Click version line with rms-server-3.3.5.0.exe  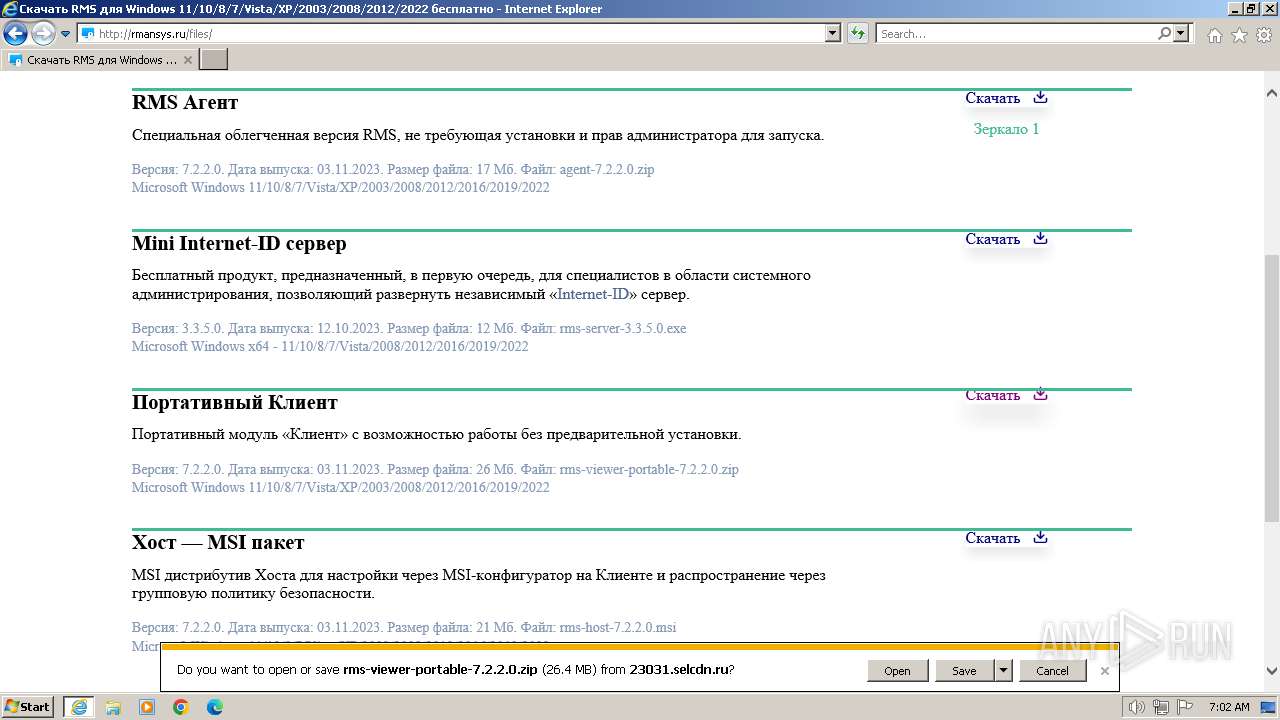(409, 328)
